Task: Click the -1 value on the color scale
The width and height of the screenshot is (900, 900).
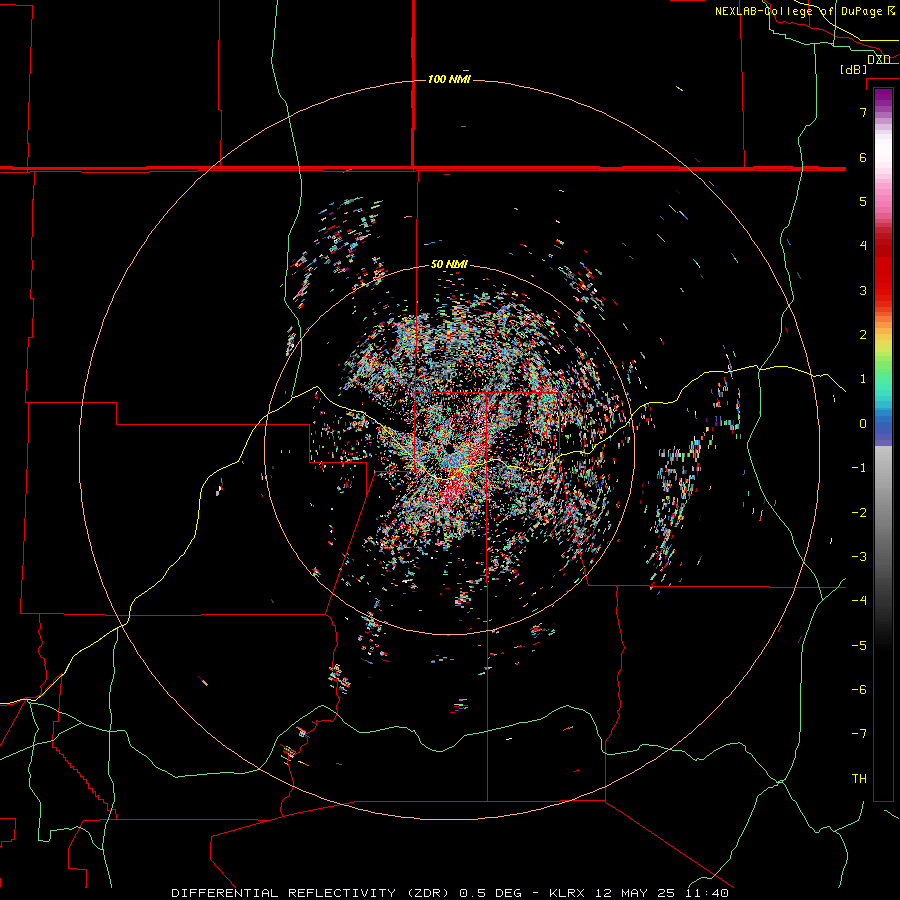Action: click(859, 468)
